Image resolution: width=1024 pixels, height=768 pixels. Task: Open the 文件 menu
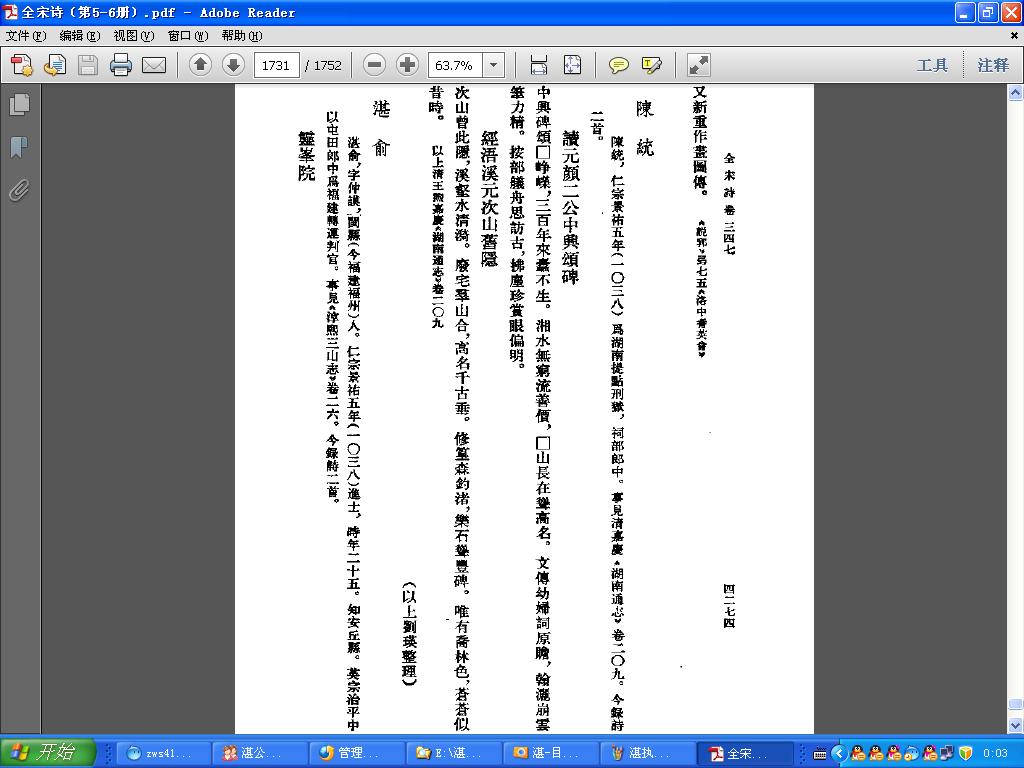pos(26,35)
